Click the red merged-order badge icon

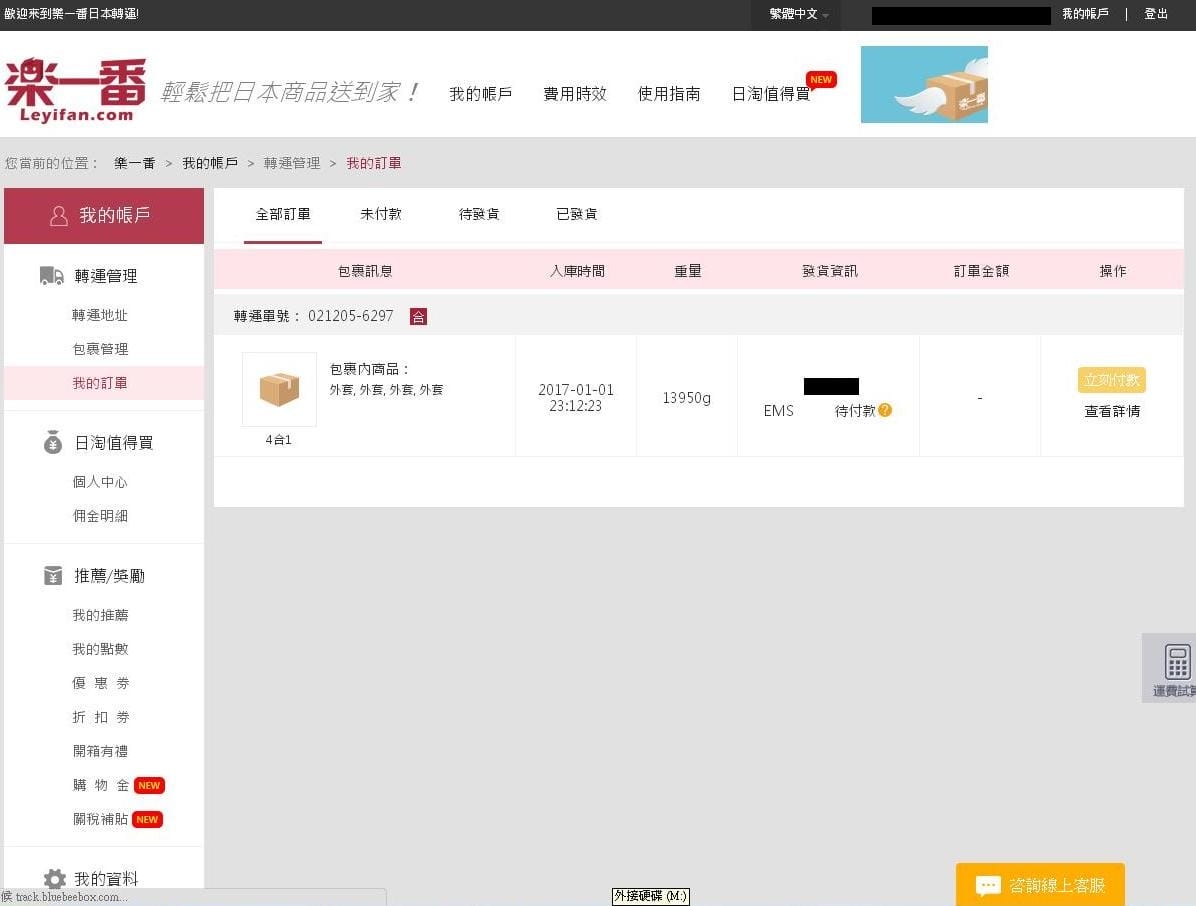click(x=418, y=316)
